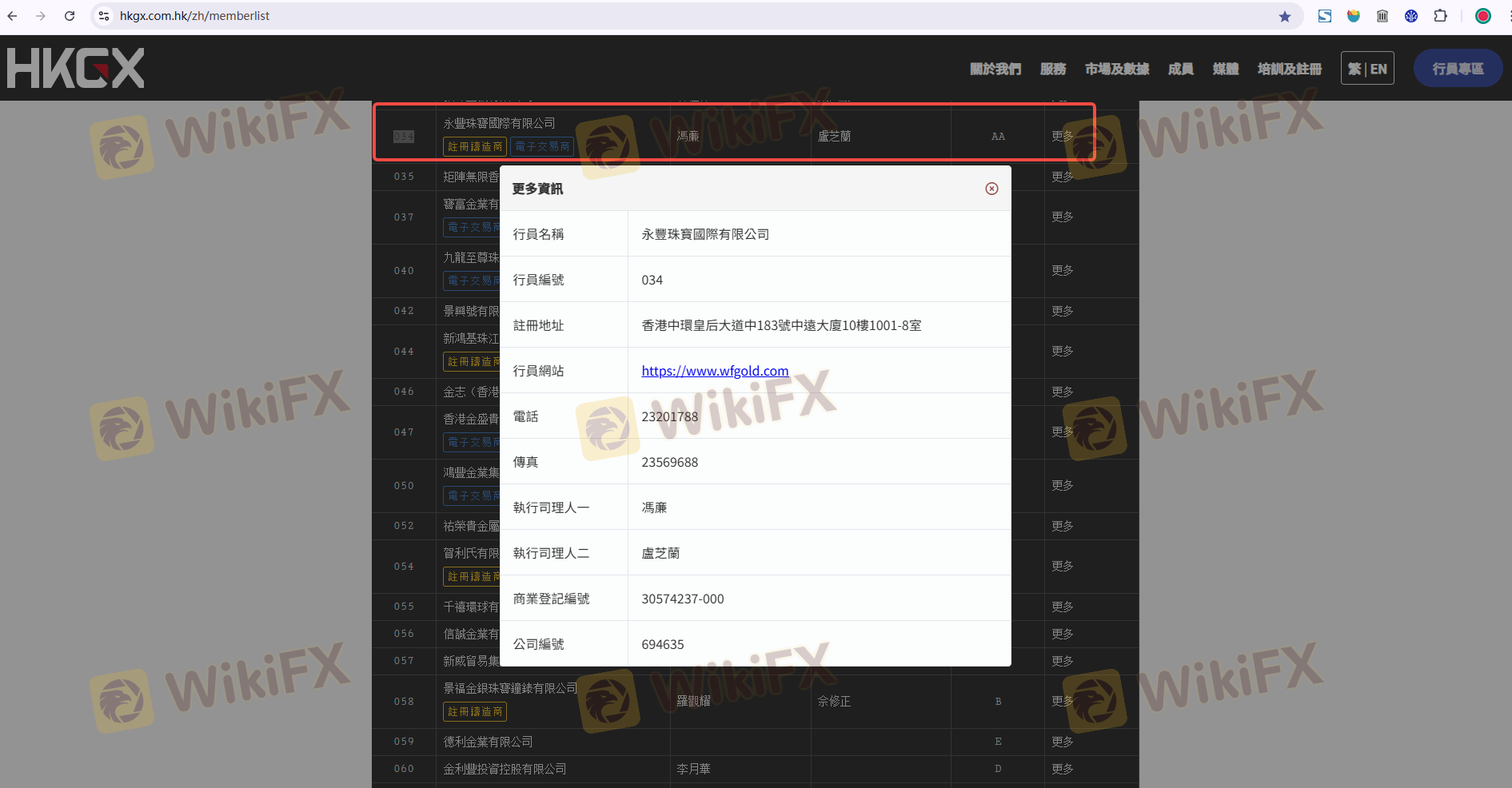Image resolution: width=1512 pixels, height=788 pixels.
Task: Expand the 成員 navigation menu
Action: pyautogui.click(x=1180, y=69)
